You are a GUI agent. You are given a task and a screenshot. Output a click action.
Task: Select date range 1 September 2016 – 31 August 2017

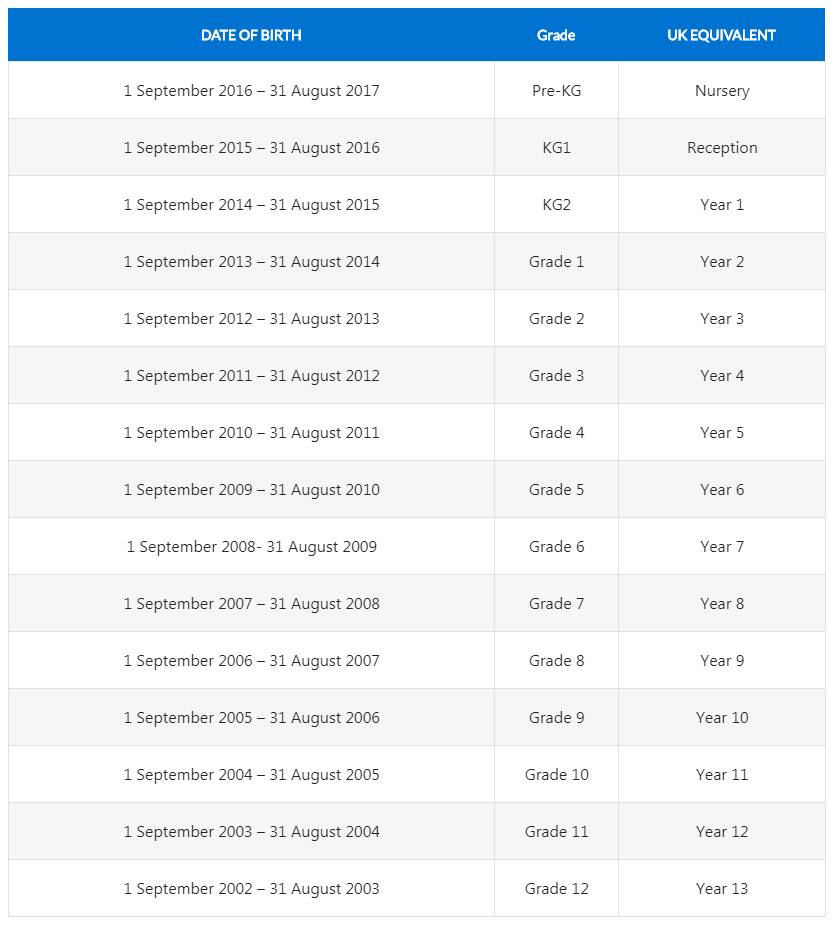[x=251, y=91]
